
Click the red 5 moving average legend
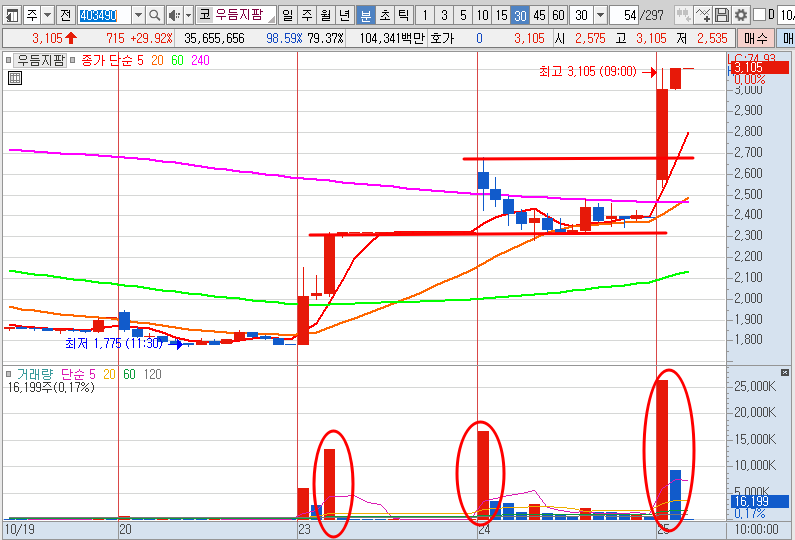pos(140,60)
